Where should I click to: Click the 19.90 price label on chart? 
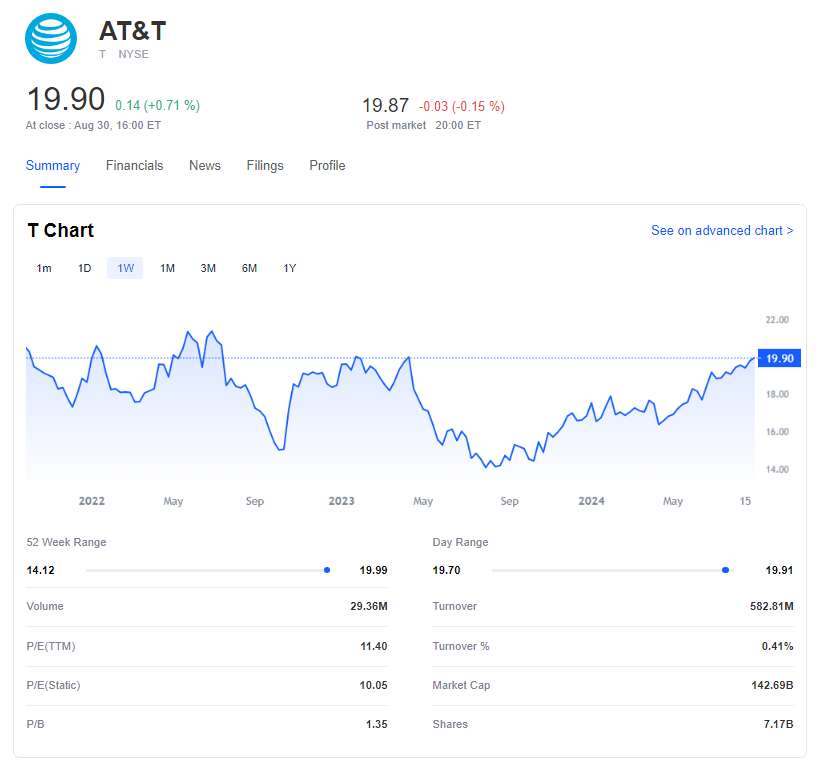[x=780, y=358]
